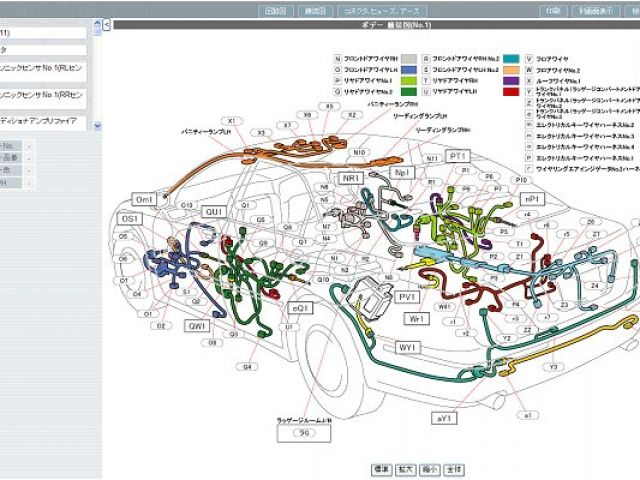Image resolution: width=640 pixels, height=480 pixels.
Task: Collapse the left sidebar with the arrow button
Action: click(x=105, y=22)
